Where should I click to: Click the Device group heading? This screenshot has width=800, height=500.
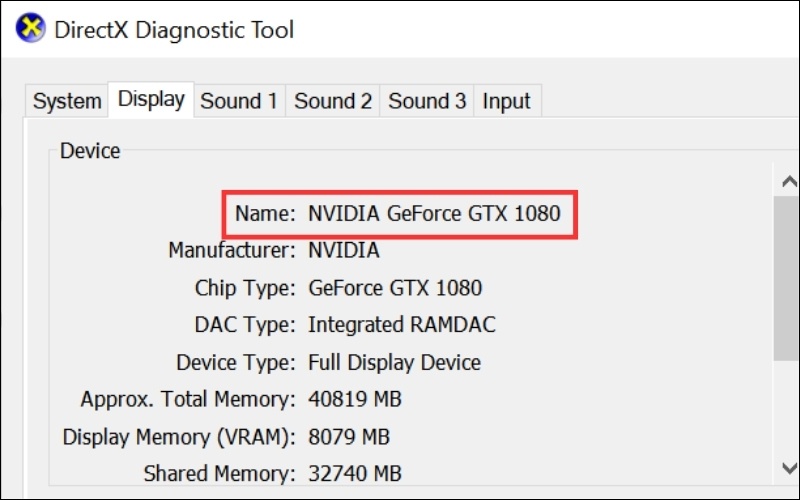pyautogui.click(x=90, y=151)
